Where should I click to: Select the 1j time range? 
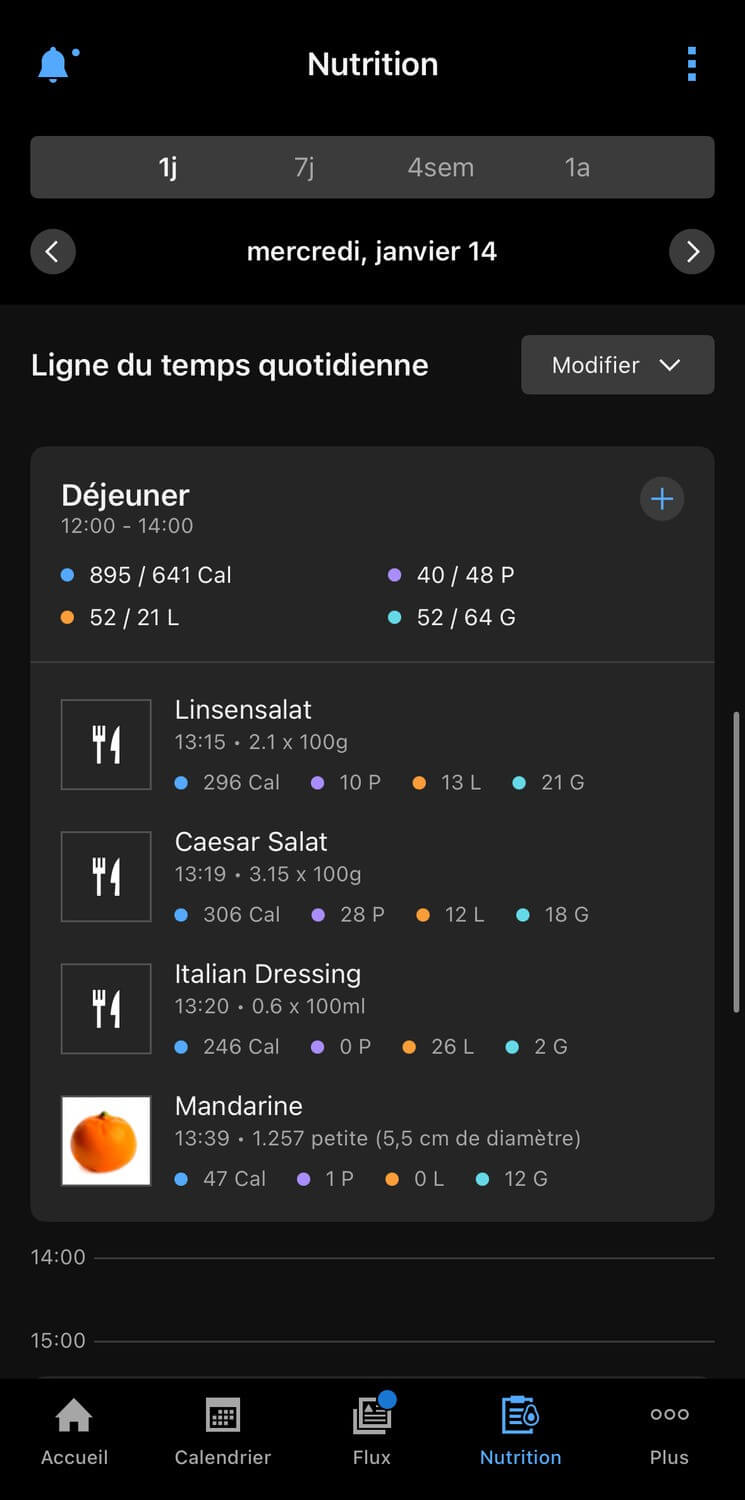coord(168,167)
